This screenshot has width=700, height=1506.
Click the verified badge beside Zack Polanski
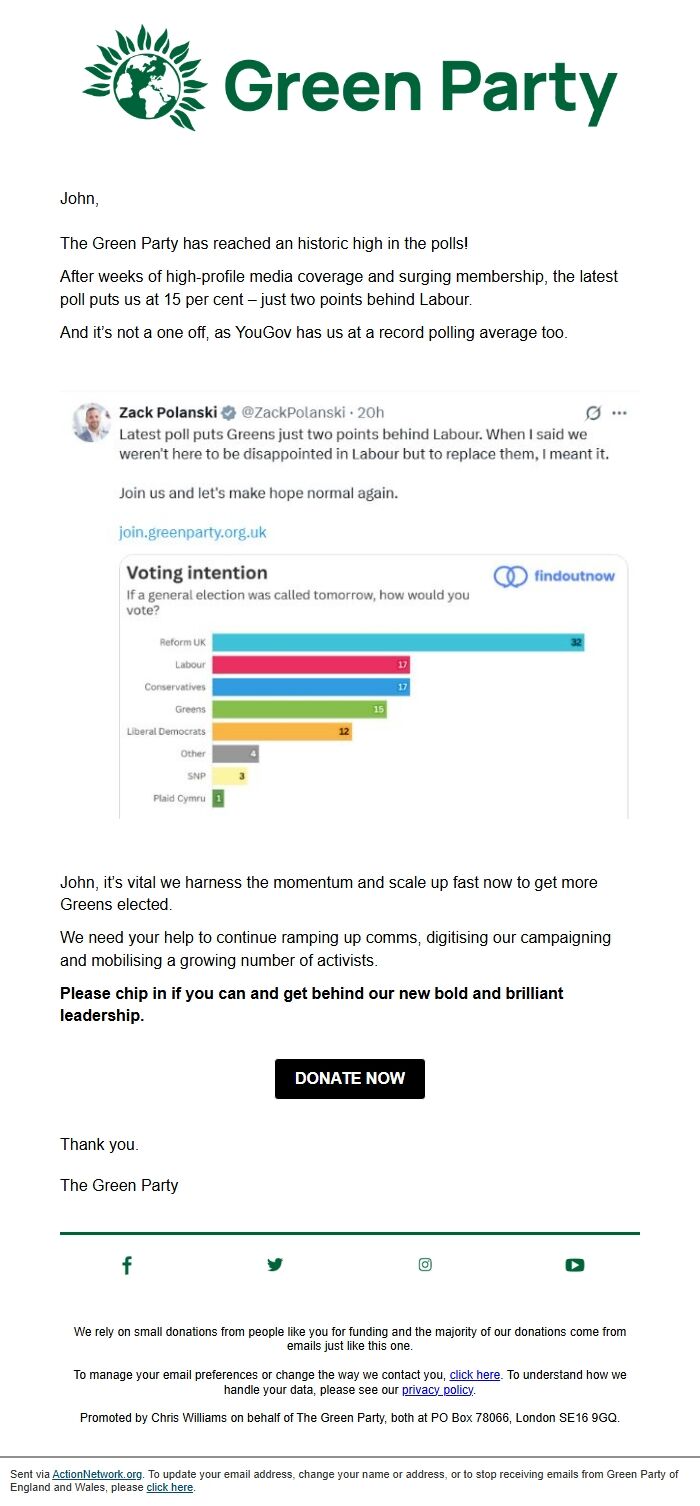pyautogui.click(x=229, y=413)
